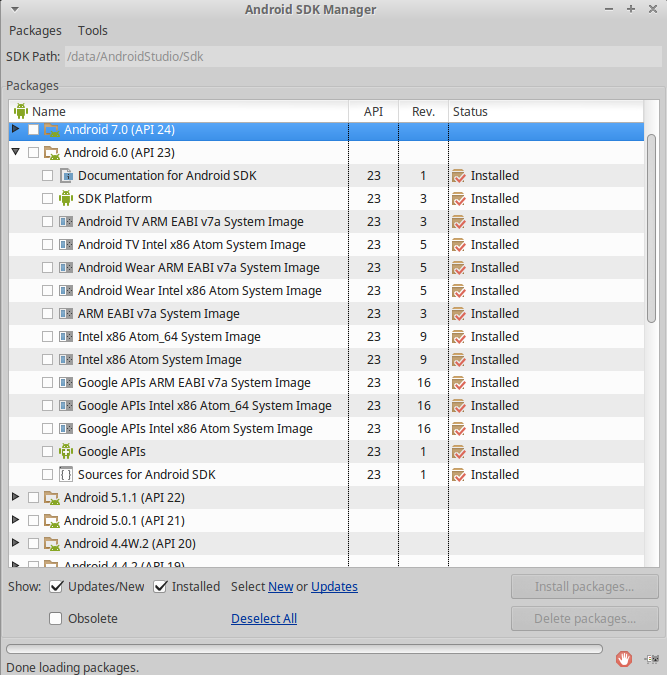667x675 pixels.
Task: Click the Android robot icon in Name header
Action: pyautogui.click(x=21, y=111)
